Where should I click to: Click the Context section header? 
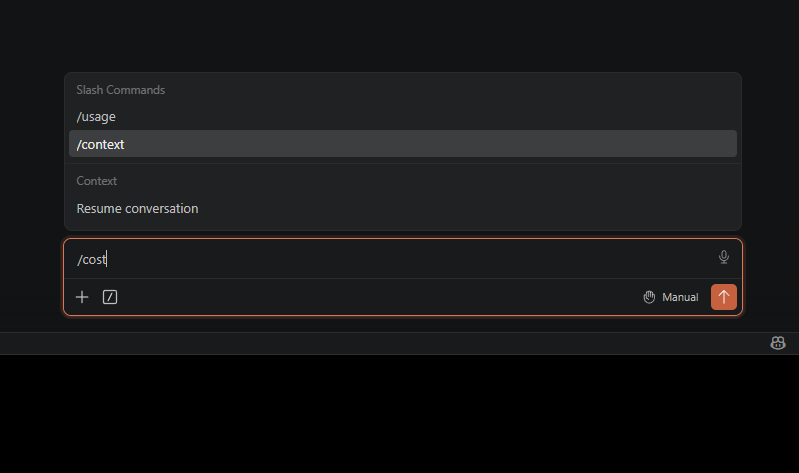(97, 181)
